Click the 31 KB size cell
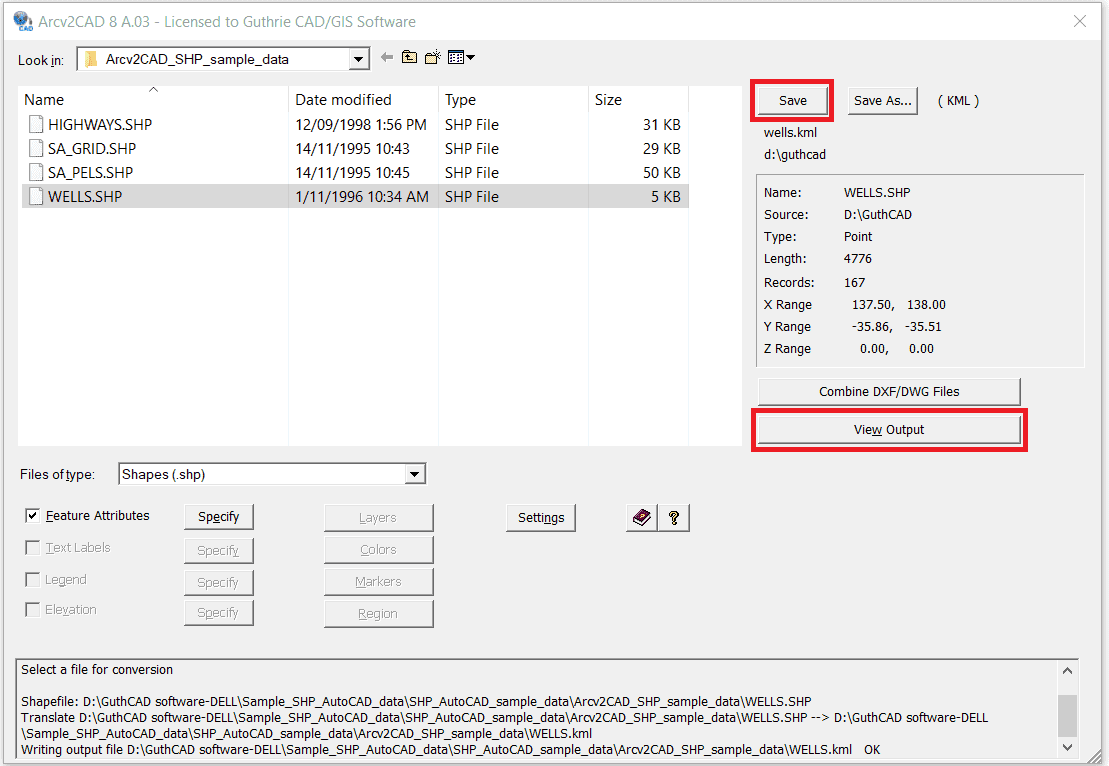 [x=661, y=124]
